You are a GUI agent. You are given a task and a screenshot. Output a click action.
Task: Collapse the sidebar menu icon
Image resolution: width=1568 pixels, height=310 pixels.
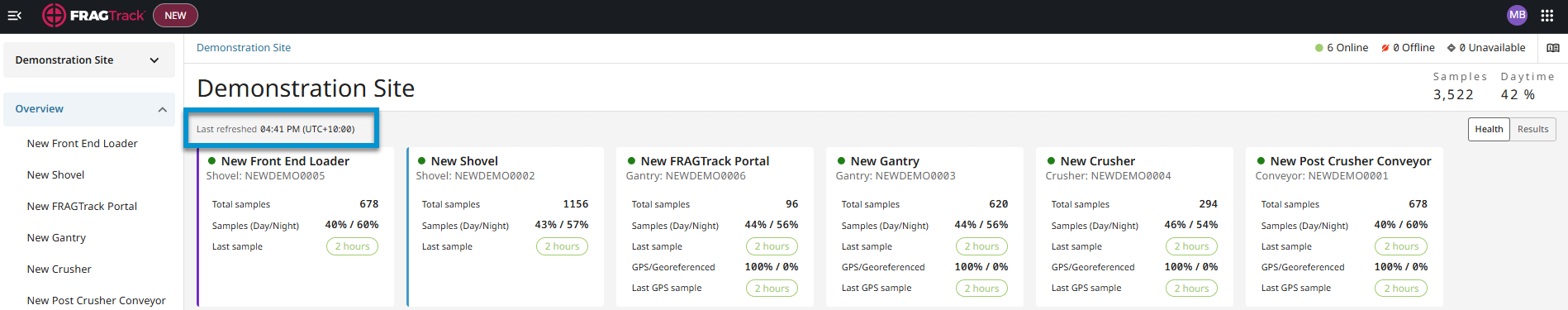point(15,15)
